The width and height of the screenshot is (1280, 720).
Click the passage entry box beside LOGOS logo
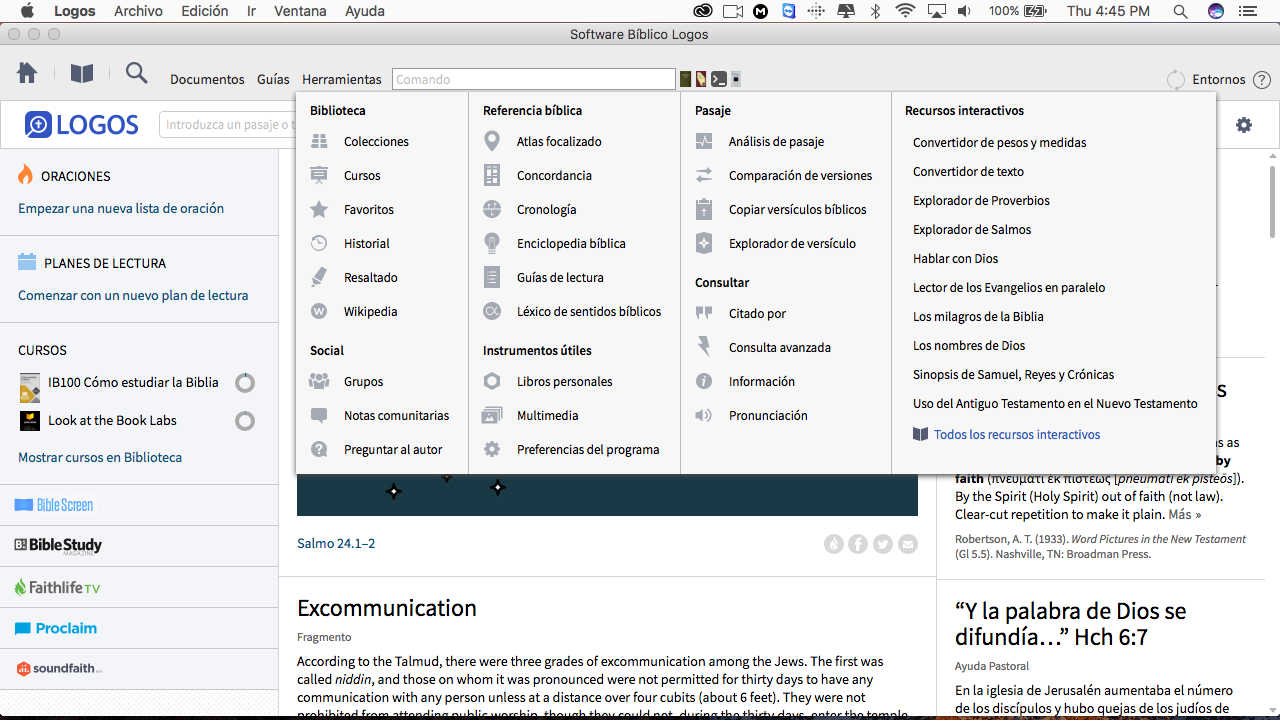pos(227,125)
